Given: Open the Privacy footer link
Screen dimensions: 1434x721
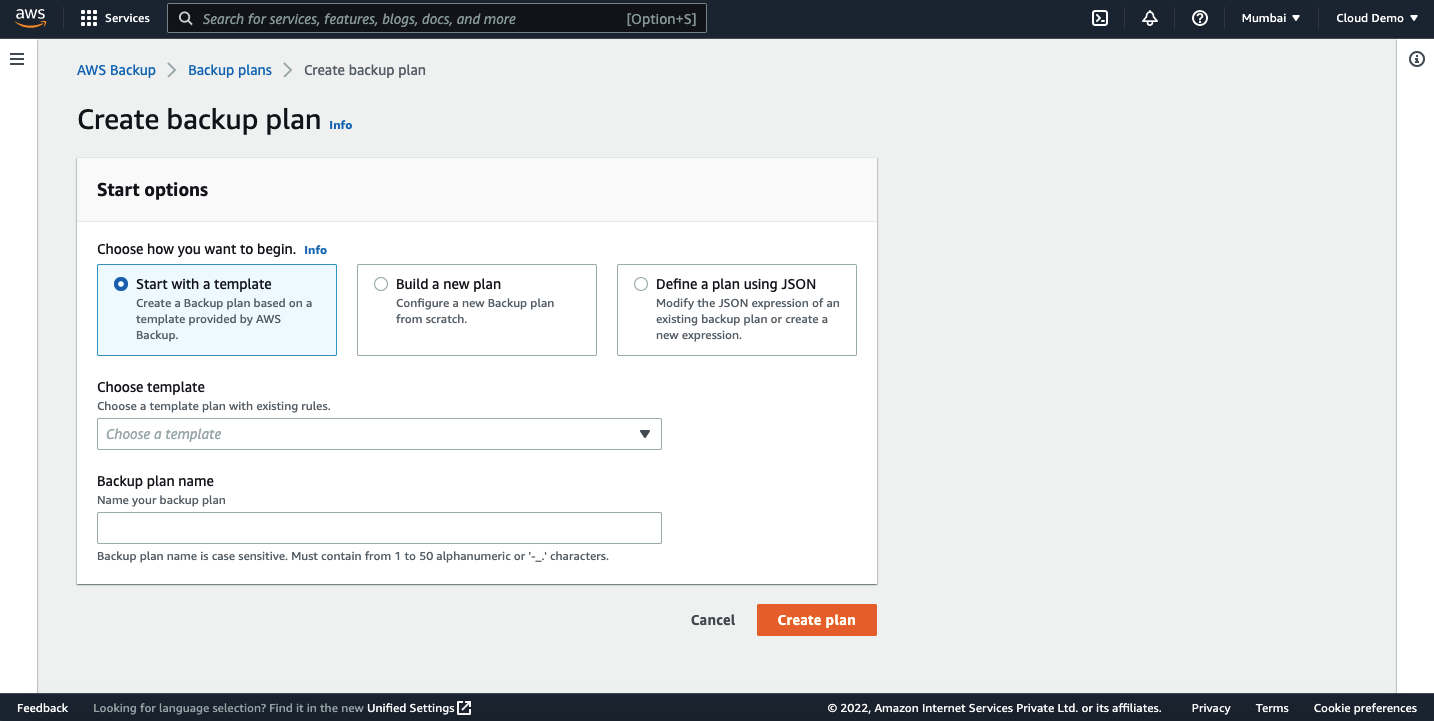Looking at the screenshot, I should click(x=1211, y=708).
